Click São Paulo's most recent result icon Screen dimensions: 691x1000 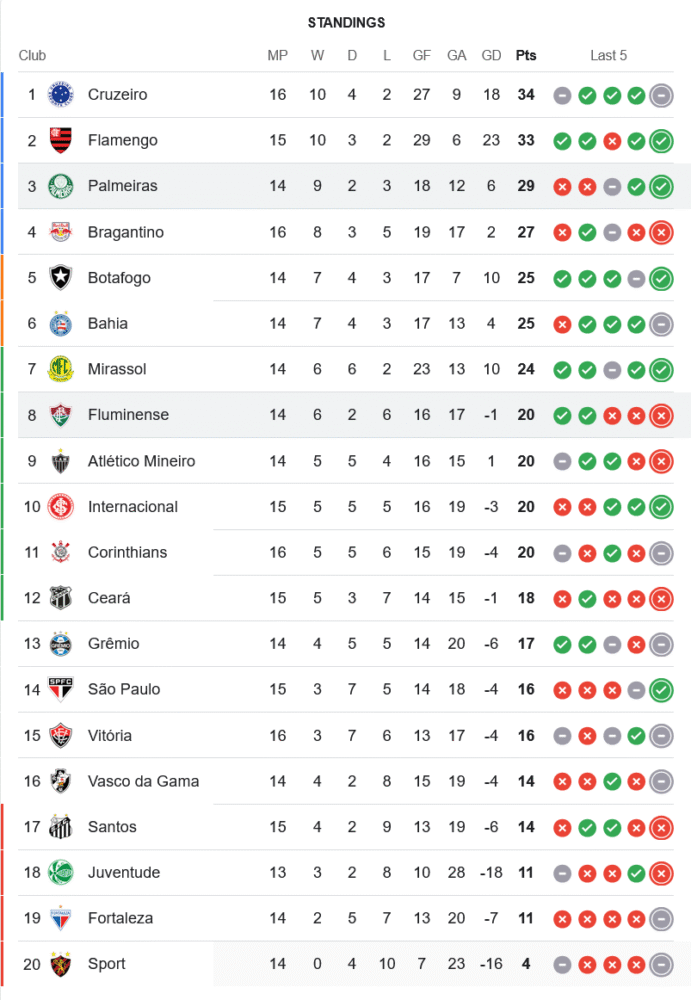pos(661,690)
